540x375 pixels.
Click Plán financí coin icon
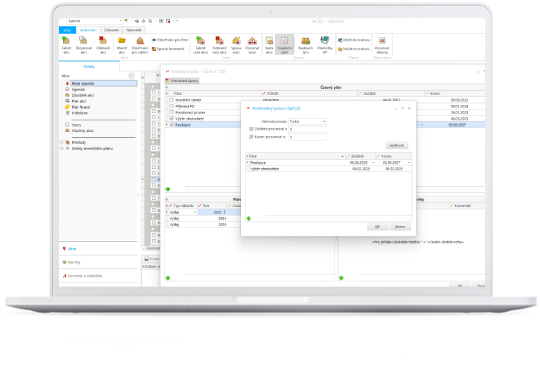click(67, 107)
